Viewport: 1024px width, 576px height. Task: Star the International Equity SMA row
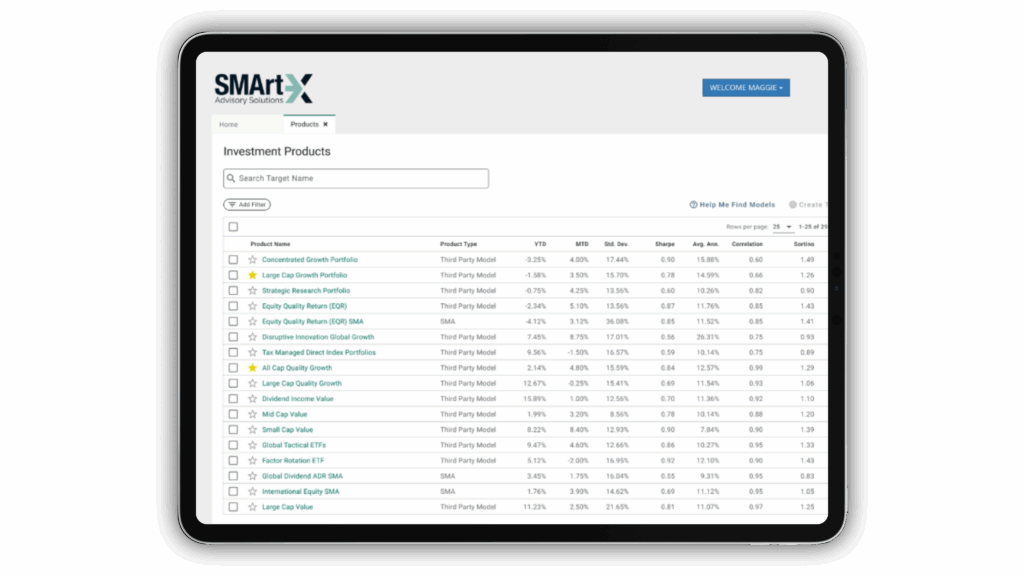coord(253,491)
